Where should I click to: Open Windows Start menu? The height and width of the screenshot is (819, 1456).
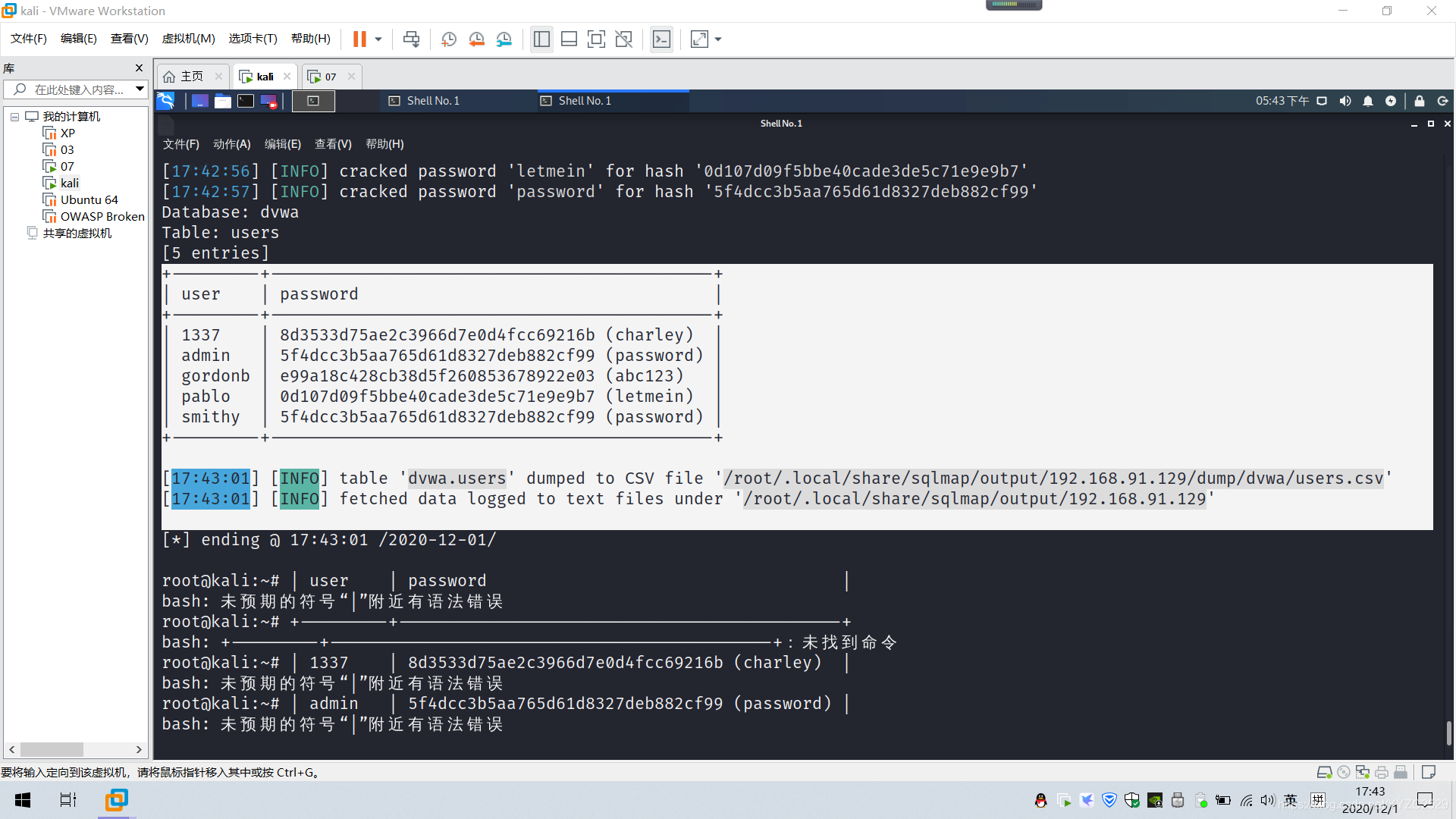[x=23, y=800]
